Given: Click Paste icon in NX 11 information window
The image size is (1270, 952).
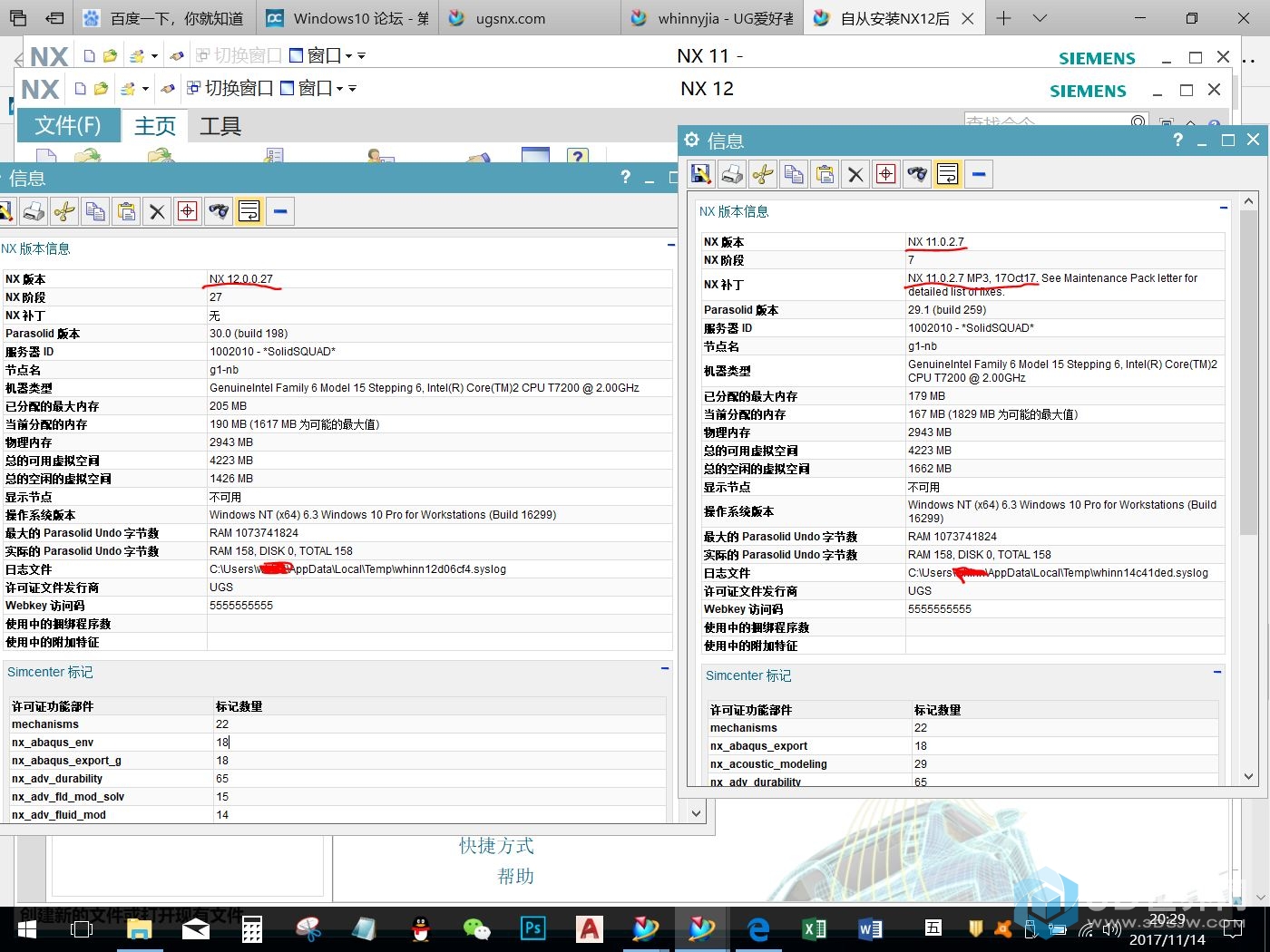Looking at the screenshot, I should click(x=825, y=173).
